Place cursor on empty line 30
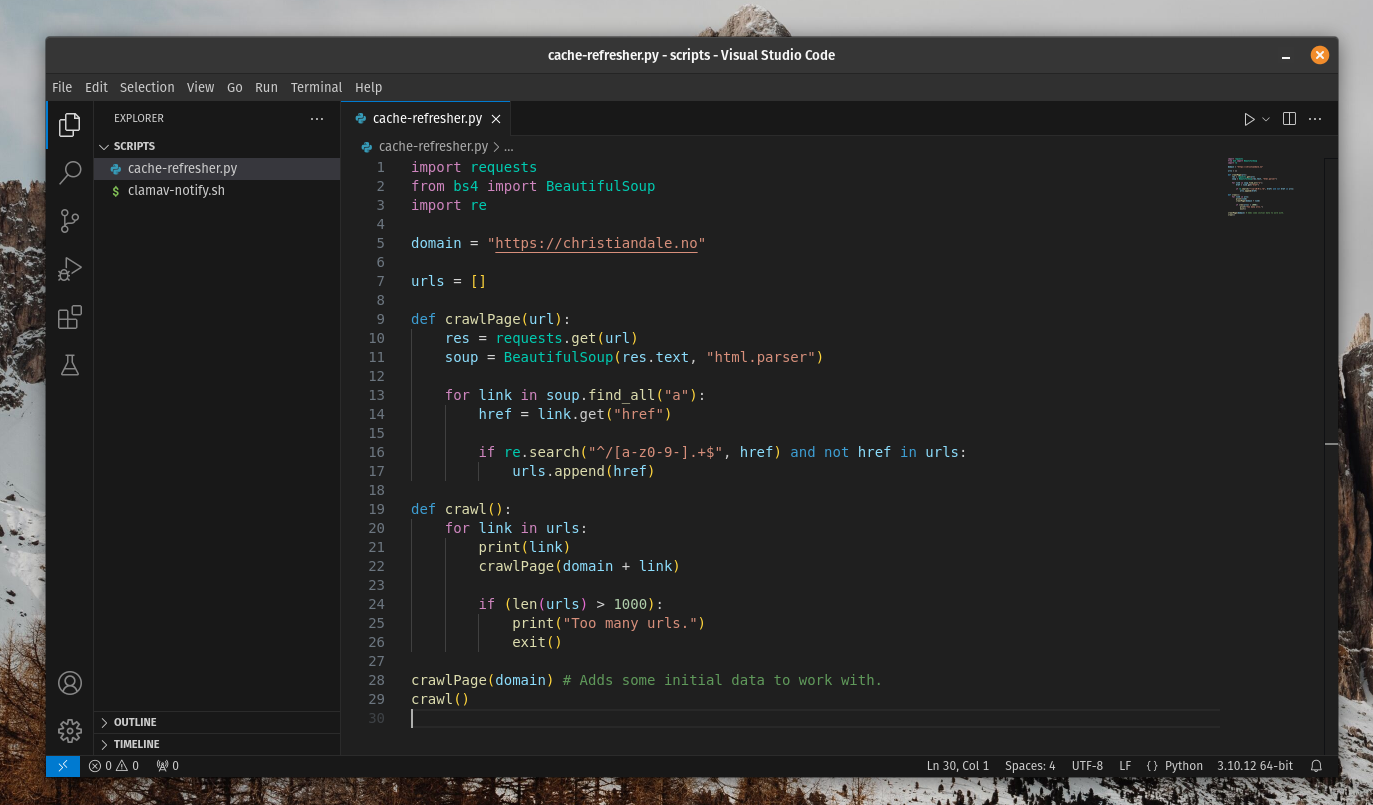 point(815,718)
